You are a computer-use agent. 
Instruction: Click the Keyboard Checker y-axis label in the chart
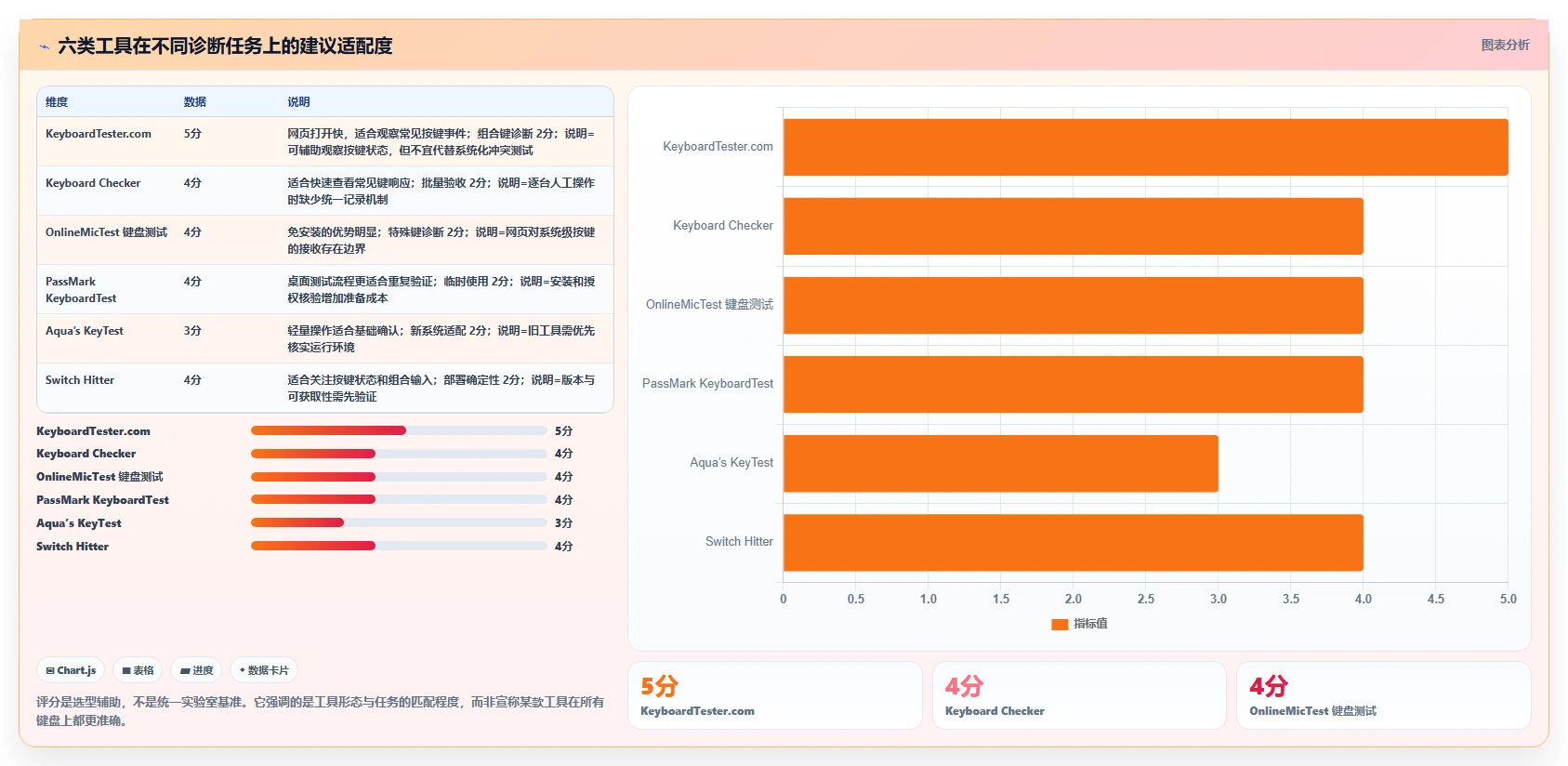coord(723,226)
